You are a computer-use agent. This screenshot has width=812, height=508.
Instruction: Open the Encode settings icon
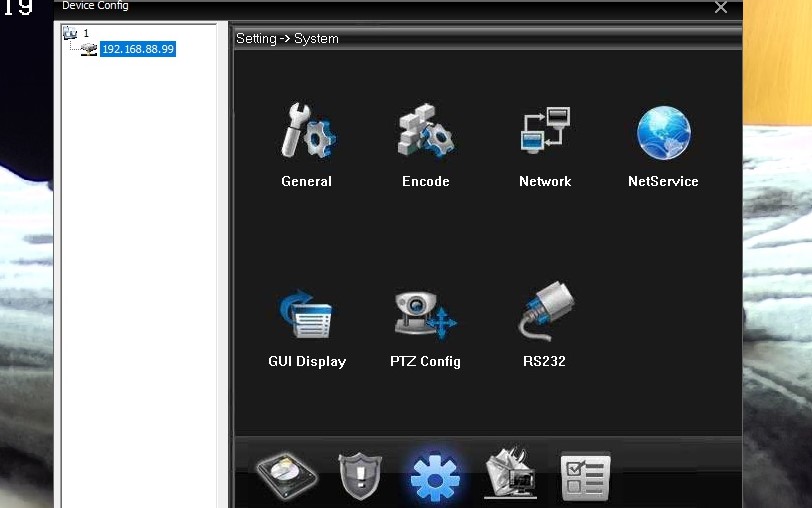click(x=426, y=133)
